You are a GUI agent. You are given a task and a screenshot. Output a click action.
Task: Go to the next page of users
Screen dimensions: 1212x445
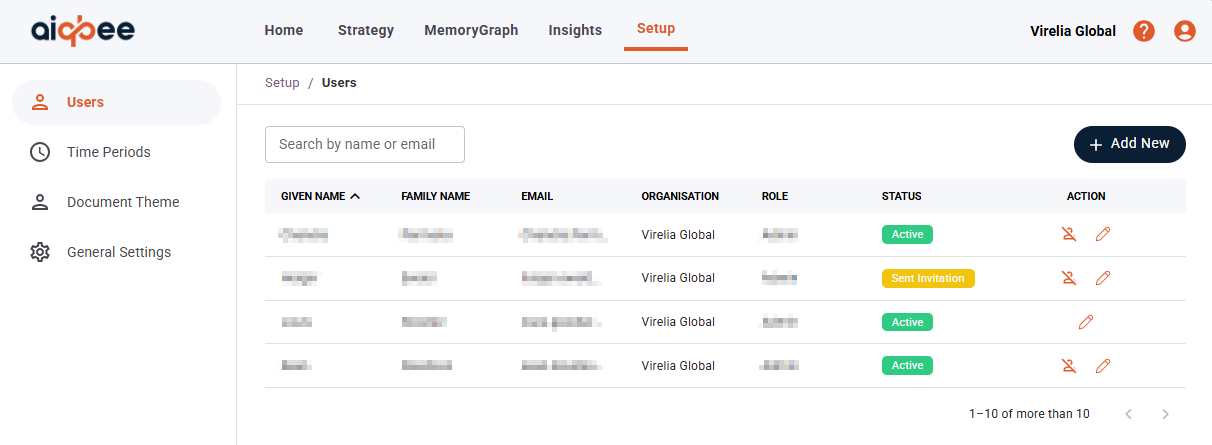click(x=1165, y=413)
